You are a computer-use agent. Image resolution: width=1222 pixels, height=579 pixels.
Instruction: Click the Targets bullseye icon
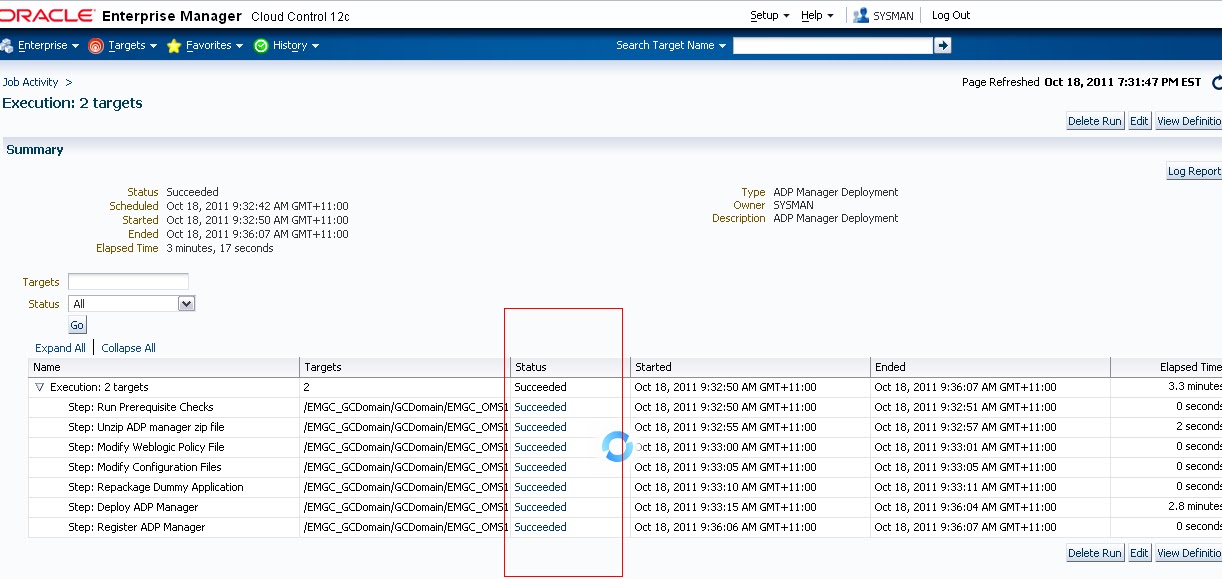coord(96,46)
